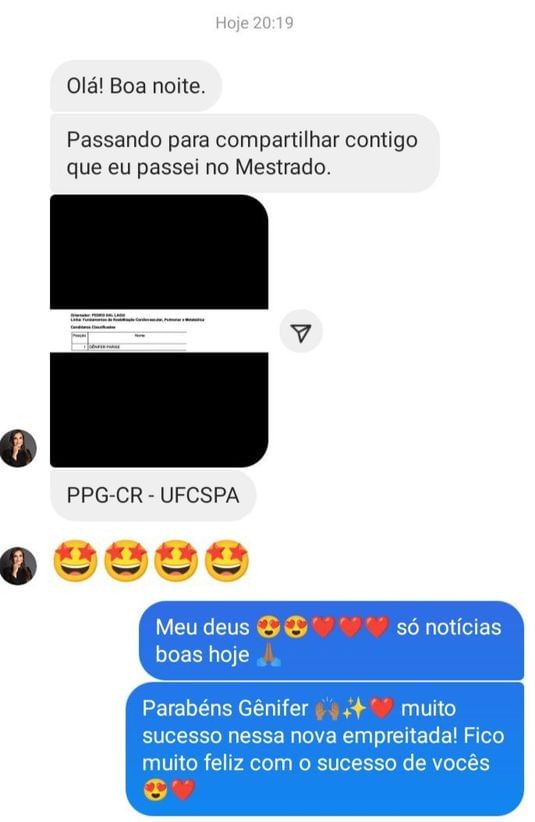Screen dimensions: 535x822
Task: Select the 'Olá! Boa noite.' message bubble
Action: tap(136, 86)
